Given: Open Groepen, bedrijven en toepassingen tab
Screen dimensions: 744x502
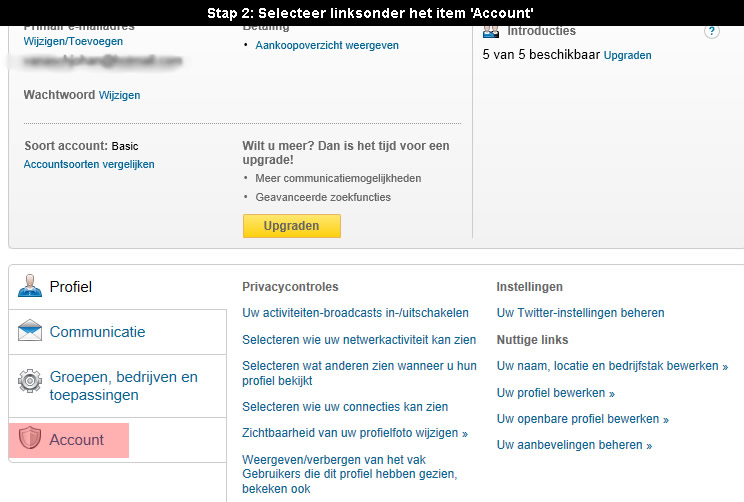Looking at the screenshot, I should pyautogui.click(x=123, y=386).
